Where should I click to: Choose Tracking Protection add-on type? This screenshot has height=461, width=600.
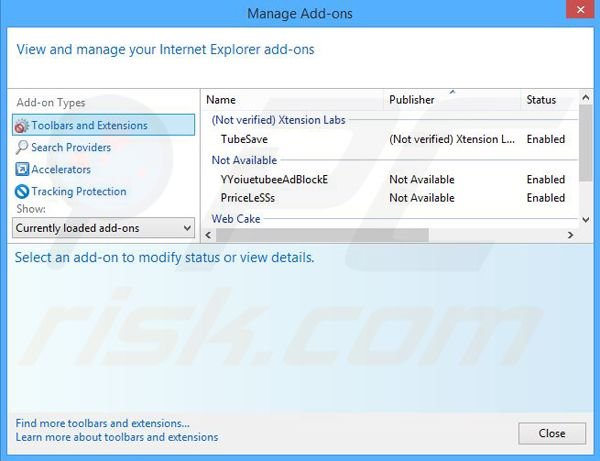click(x=78, y=191)
